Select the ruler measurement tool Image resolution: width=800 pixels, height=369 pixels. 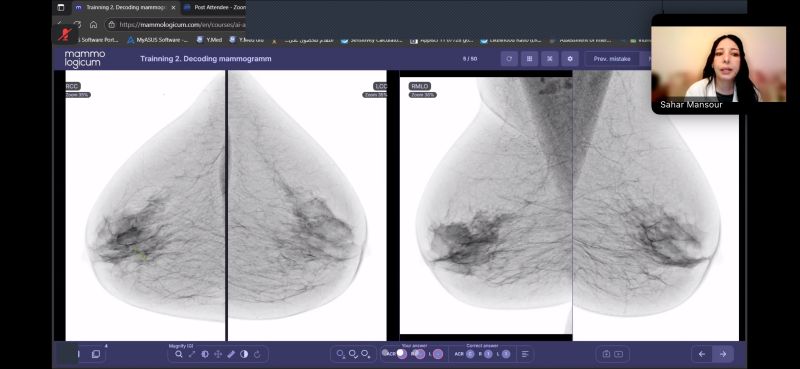pyautogui.click(x=231, y=354)
